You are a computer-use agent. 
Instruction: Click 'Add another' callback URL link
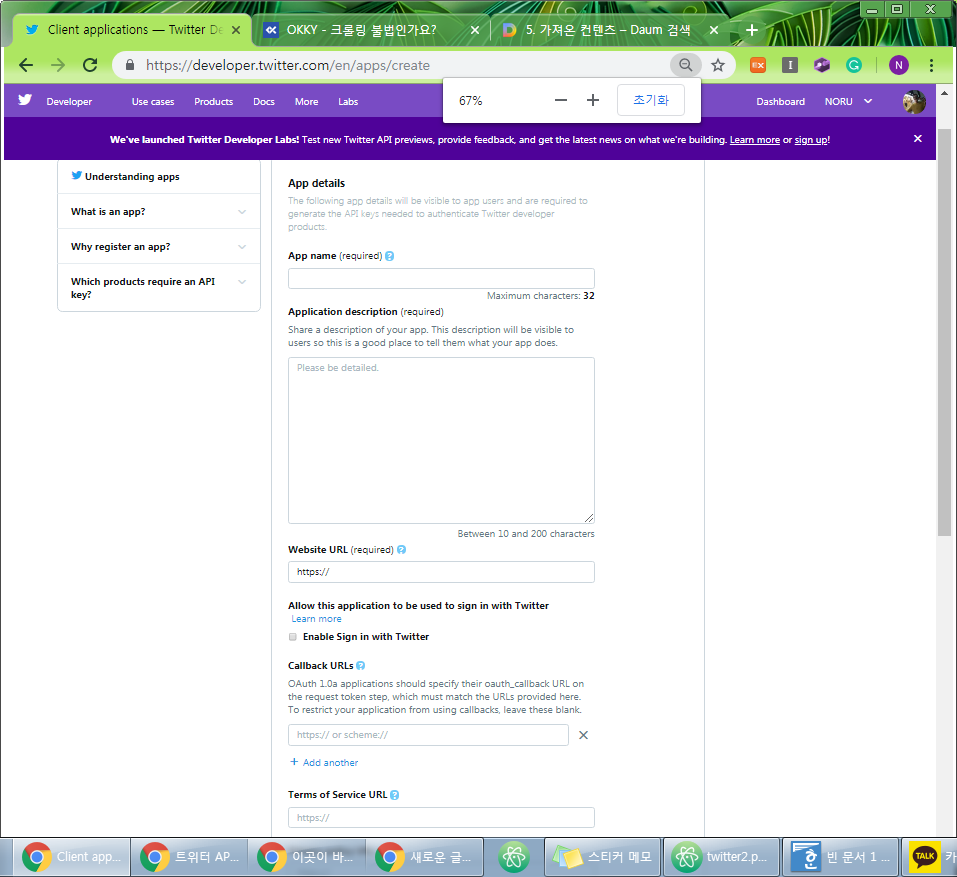(x=324, y=763)
